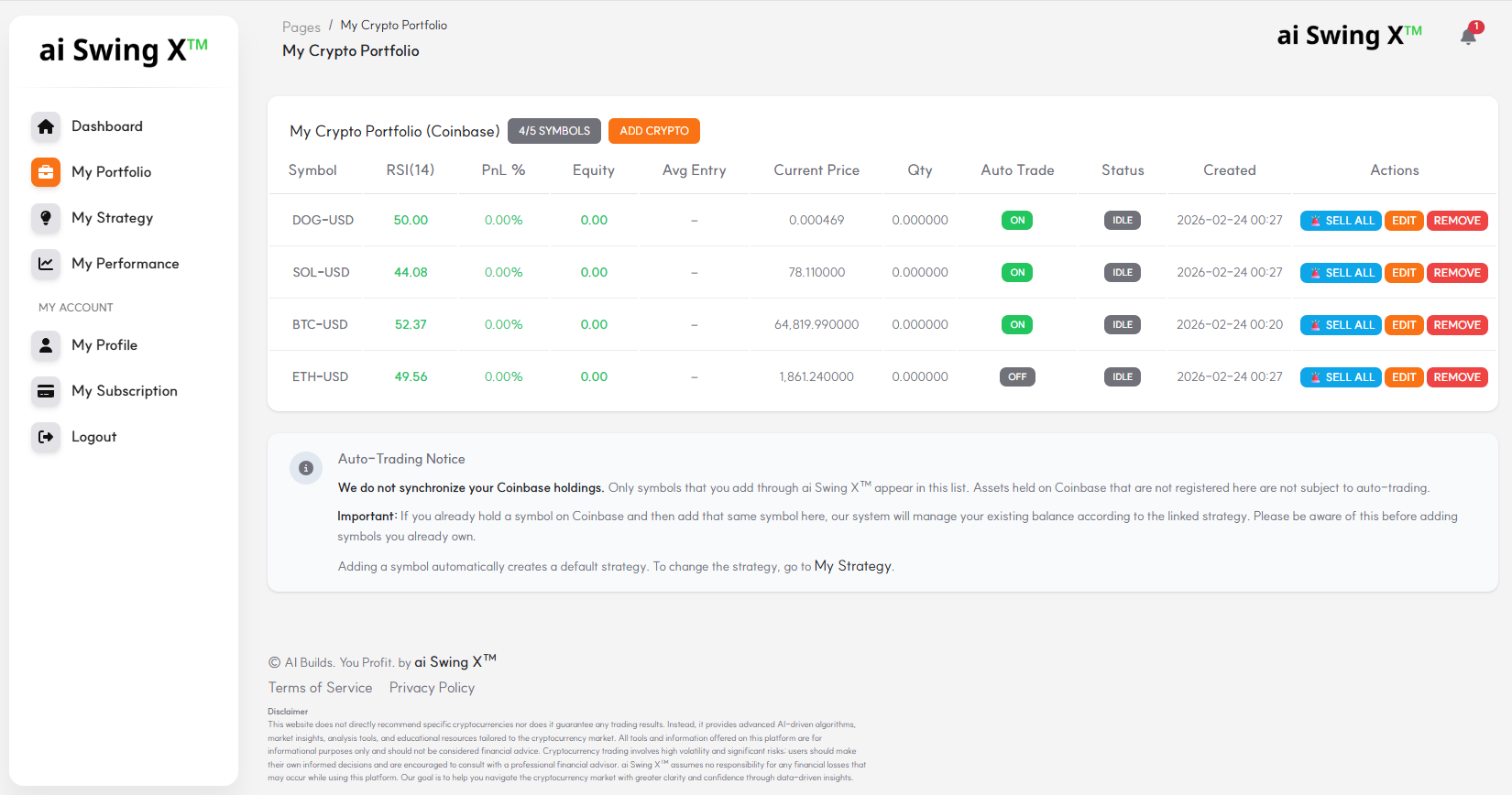Screen dimensions: 1512x795
Task: Click the My Portfolio briefcase icon
Action: 46,172
